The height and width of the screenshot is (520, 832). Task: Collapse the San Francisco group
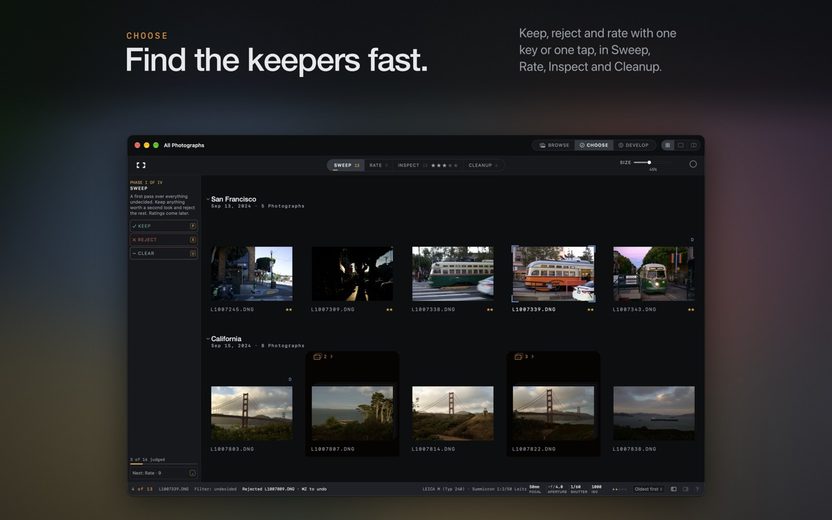coord(208,199)
